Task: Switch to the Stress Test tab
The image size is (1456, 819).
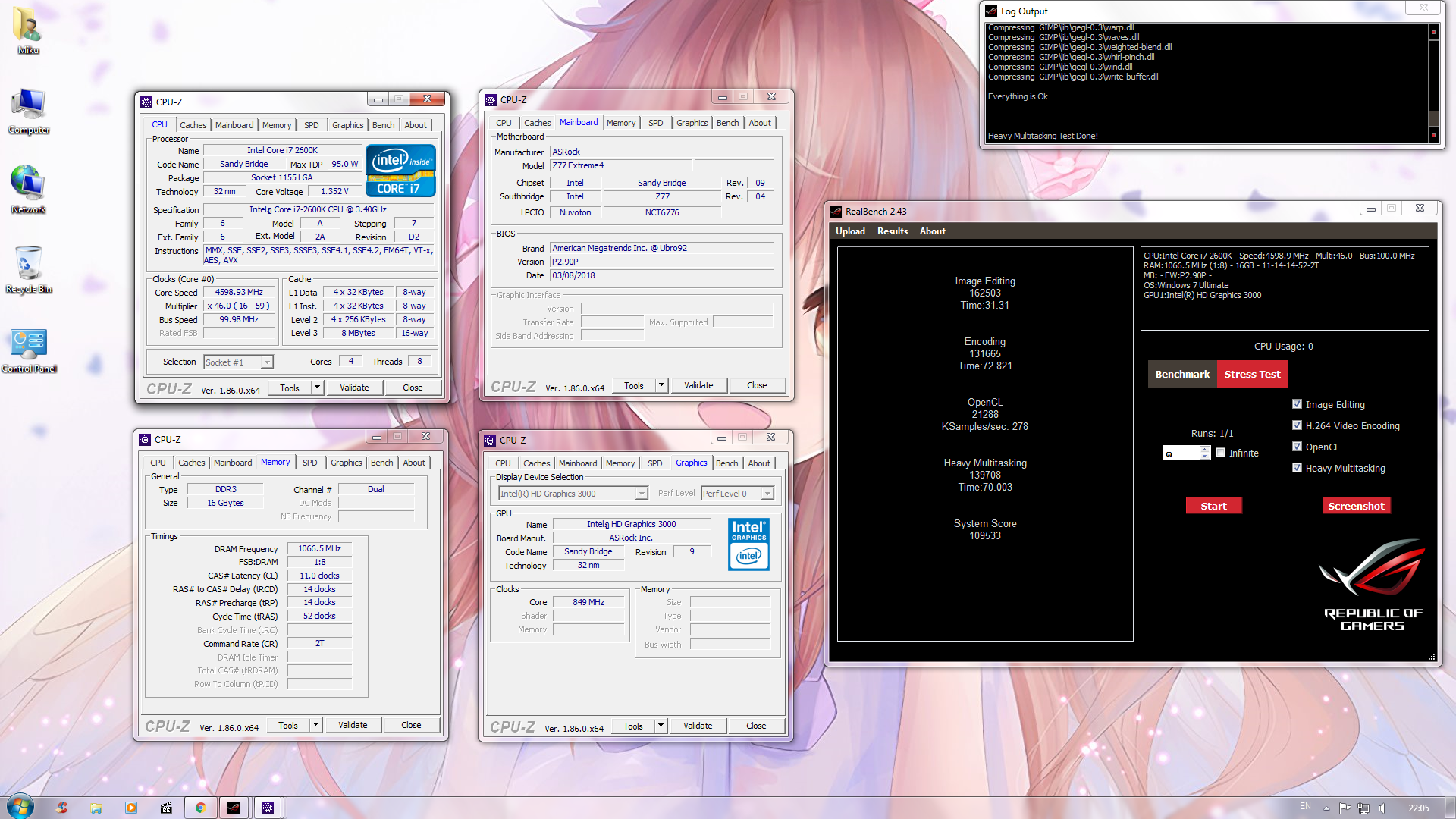Action: point(1252,374)
